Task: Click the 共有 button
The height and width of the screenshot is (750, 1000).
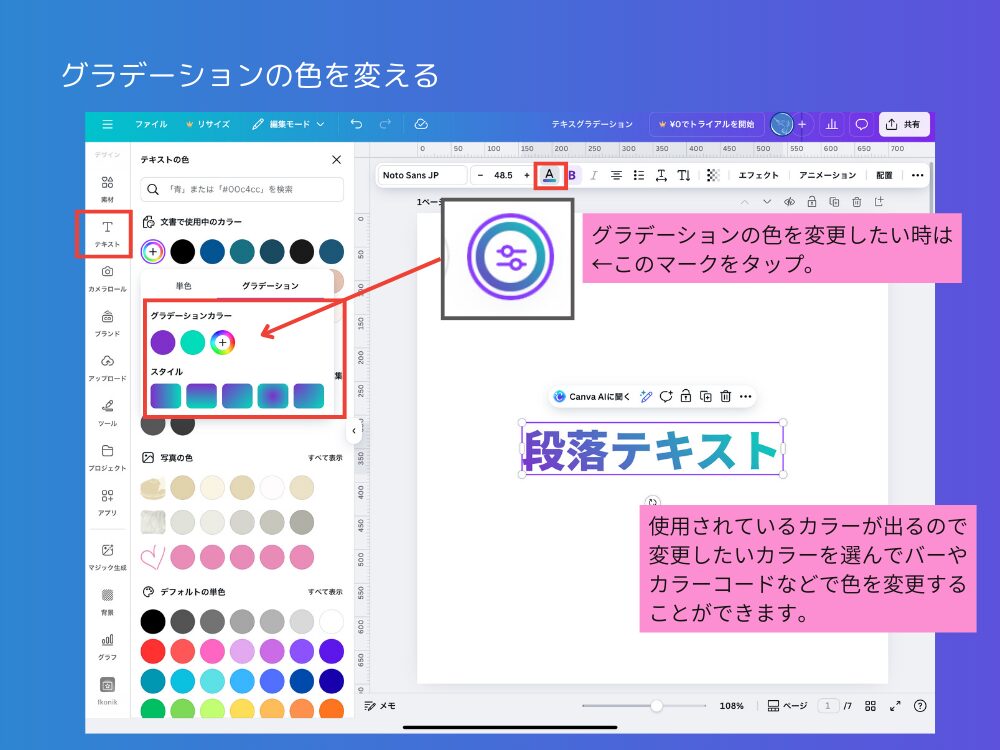Action: click(x=904, y=124)
